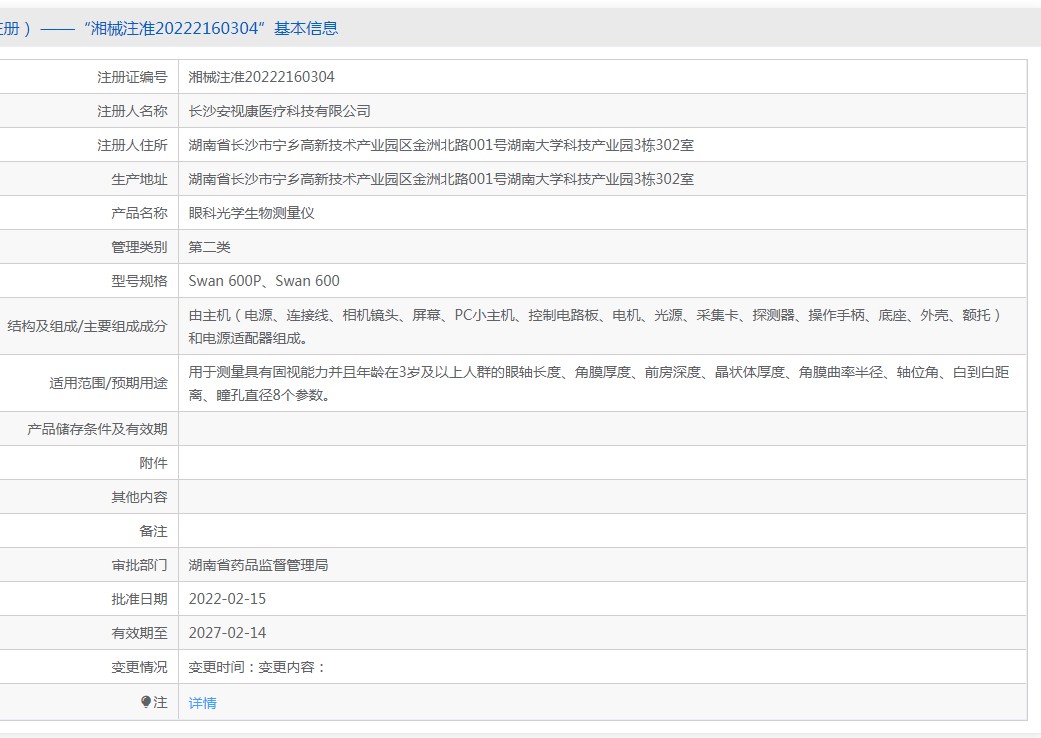
Task: Click the 注册人住所 address value
Action: point(441,145)
